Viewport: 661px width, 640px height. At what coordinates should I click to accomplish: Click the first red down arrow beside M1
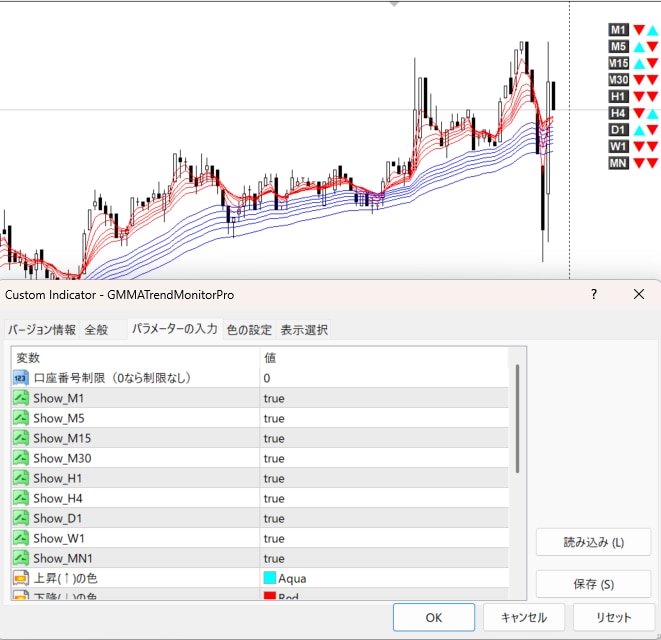639,30
